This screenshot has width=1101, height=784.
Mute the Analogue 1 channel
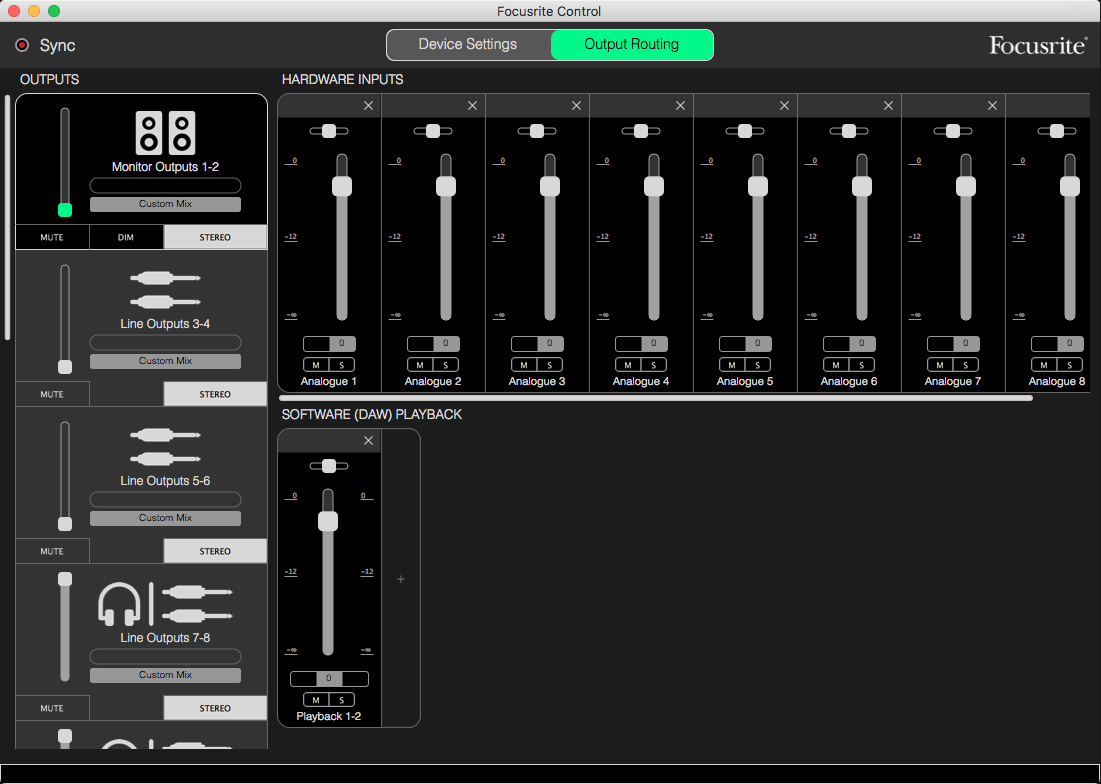point(316,365)
